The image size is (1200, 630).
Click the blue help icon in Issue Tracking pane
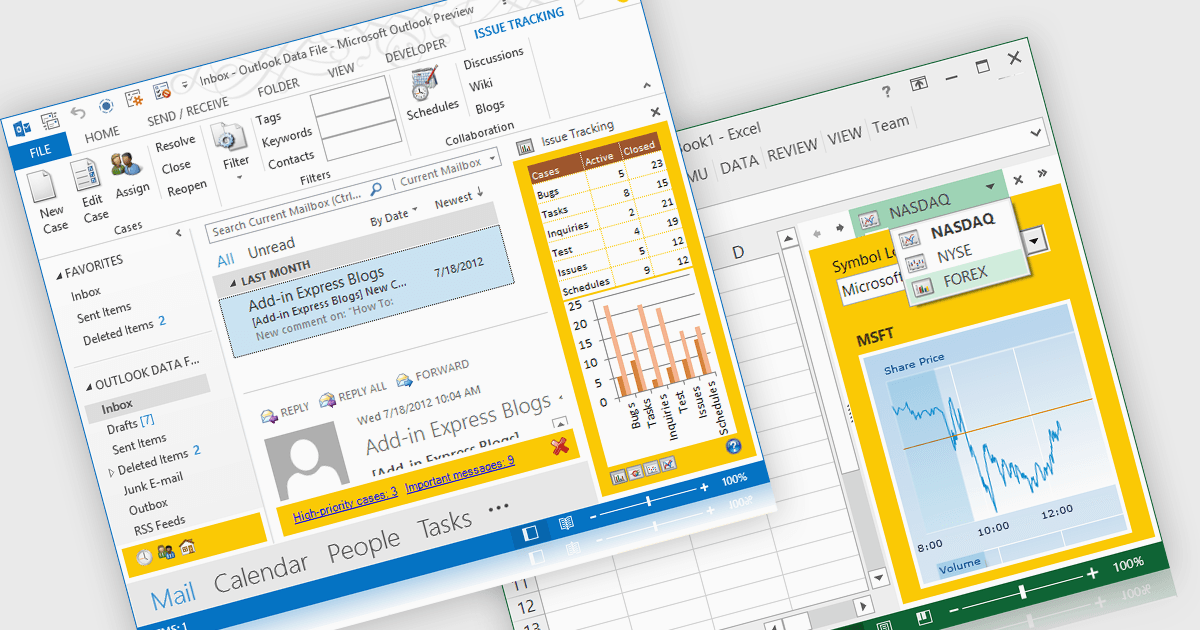click(733, 446)
